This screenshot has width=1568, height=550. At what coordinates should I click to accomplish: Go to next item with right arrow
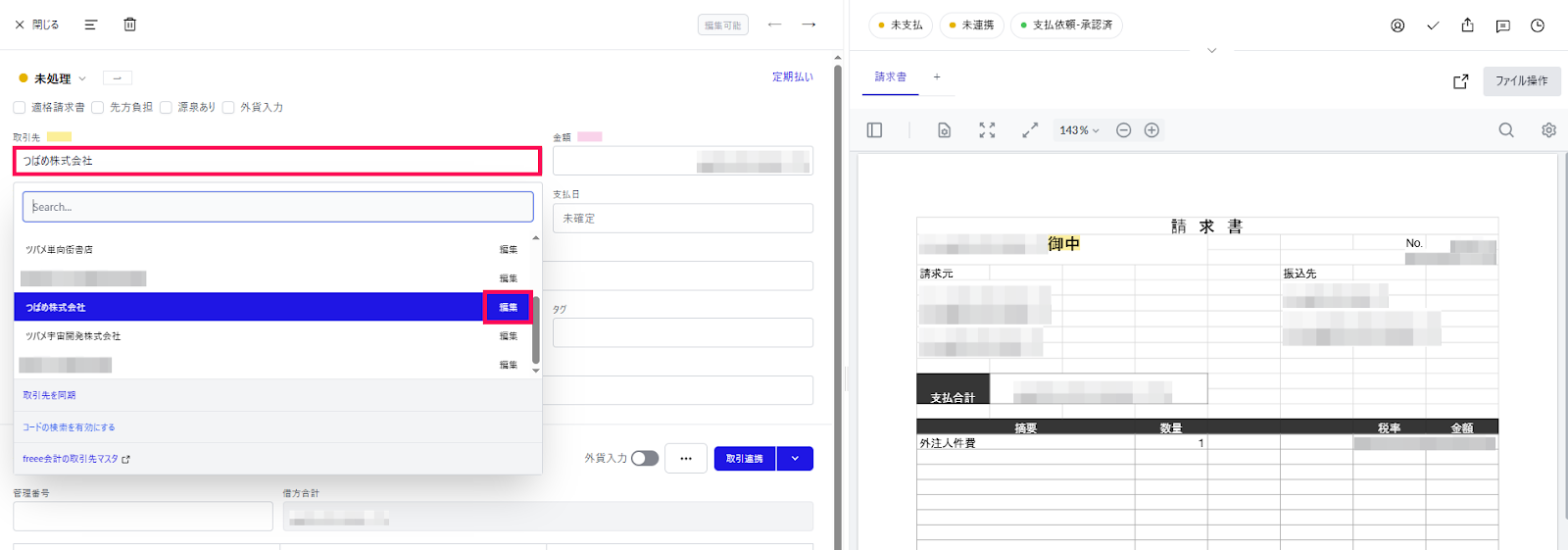(808, 25)
